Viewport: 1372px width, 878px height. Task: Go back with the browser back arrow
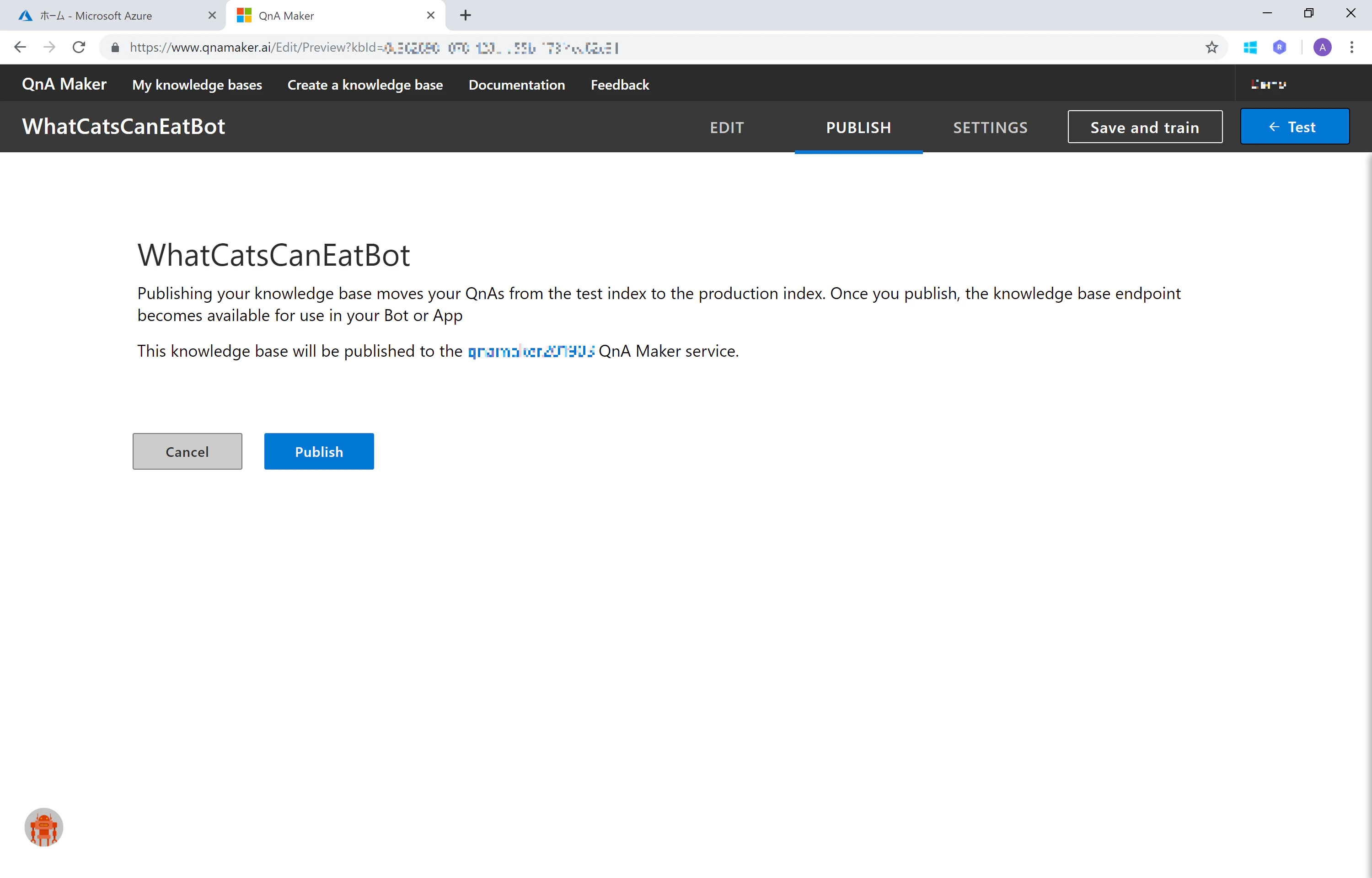click(20, 47)
